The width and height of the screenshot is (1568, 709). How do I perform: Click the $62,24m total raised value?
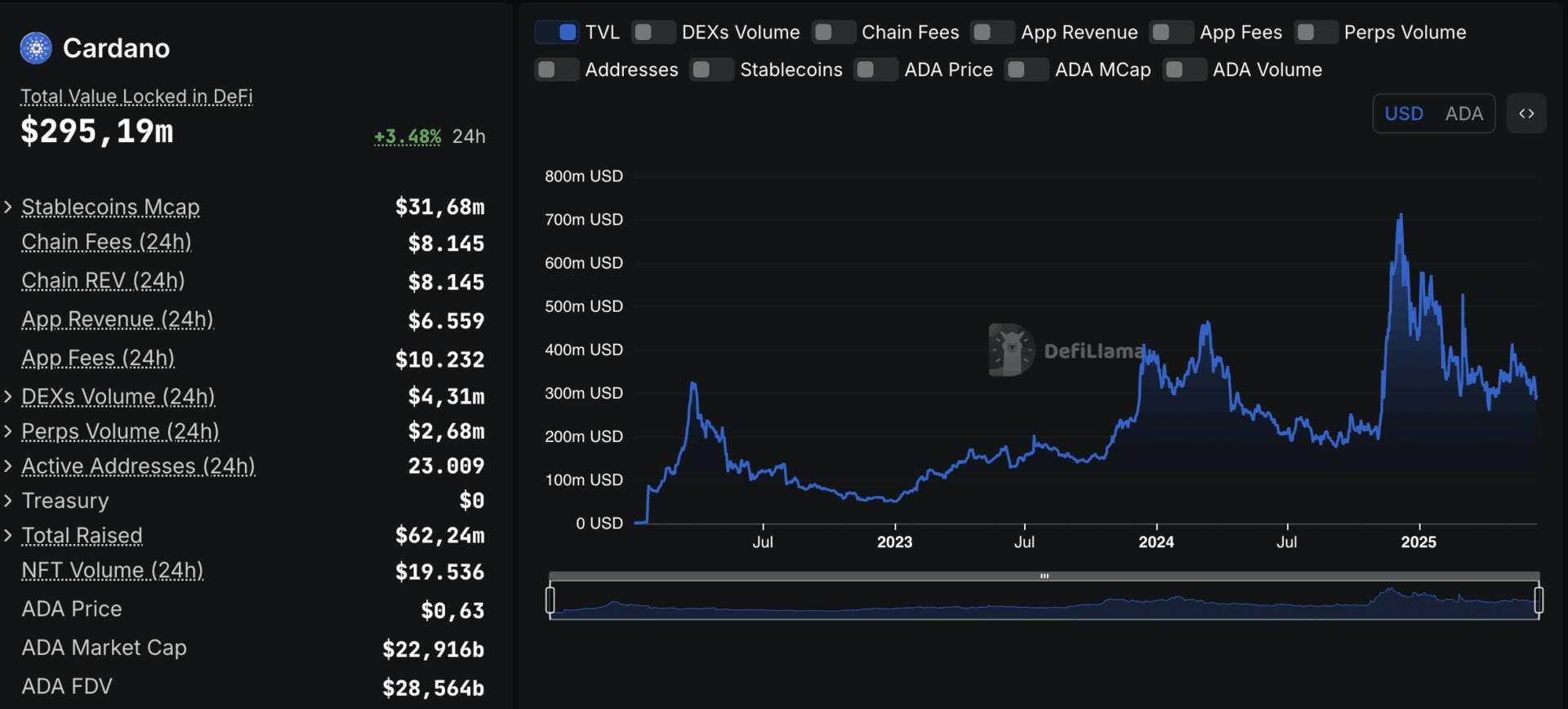(x=440, y=535)
